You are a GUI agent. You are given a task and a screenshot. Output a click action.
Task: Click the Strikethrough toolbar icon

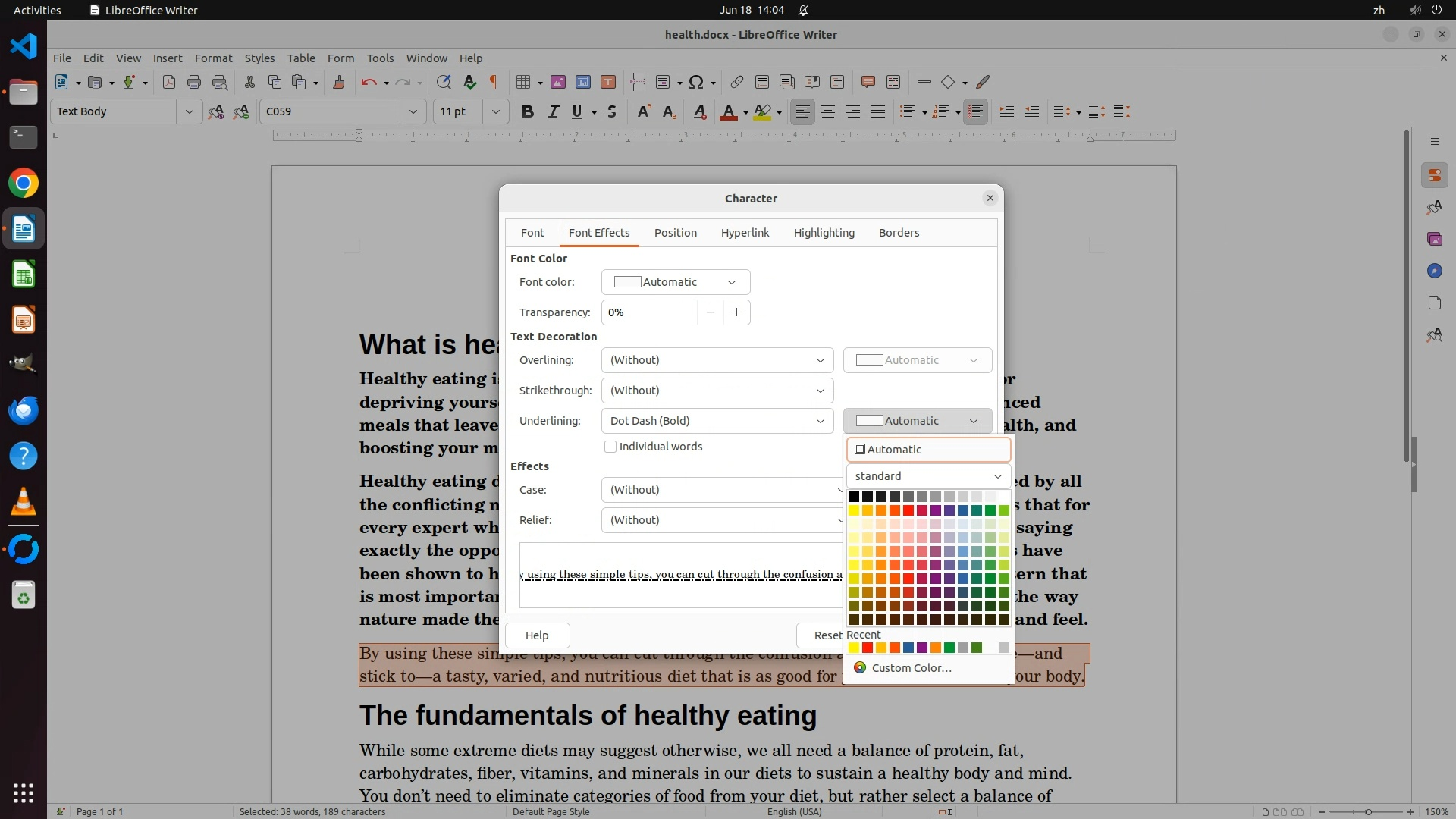[612, 112]
